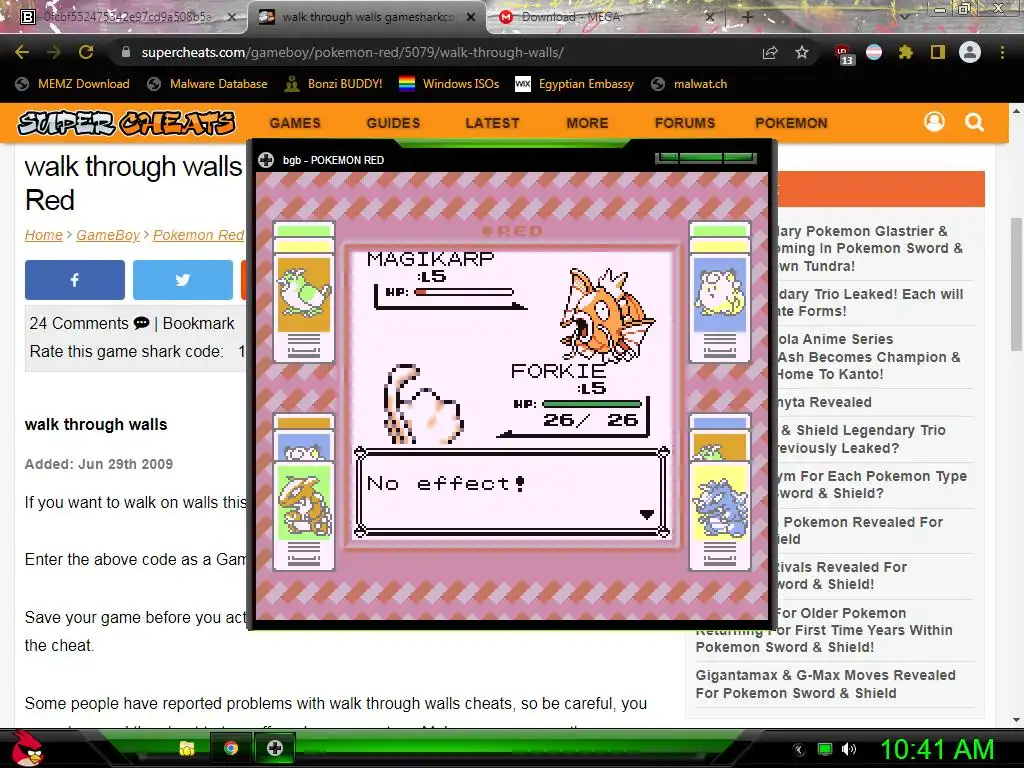The width and height of the screenshot is (1024, 768).
Task: Open Egyptian Embassy bookmark
Action: coord(575,84)
